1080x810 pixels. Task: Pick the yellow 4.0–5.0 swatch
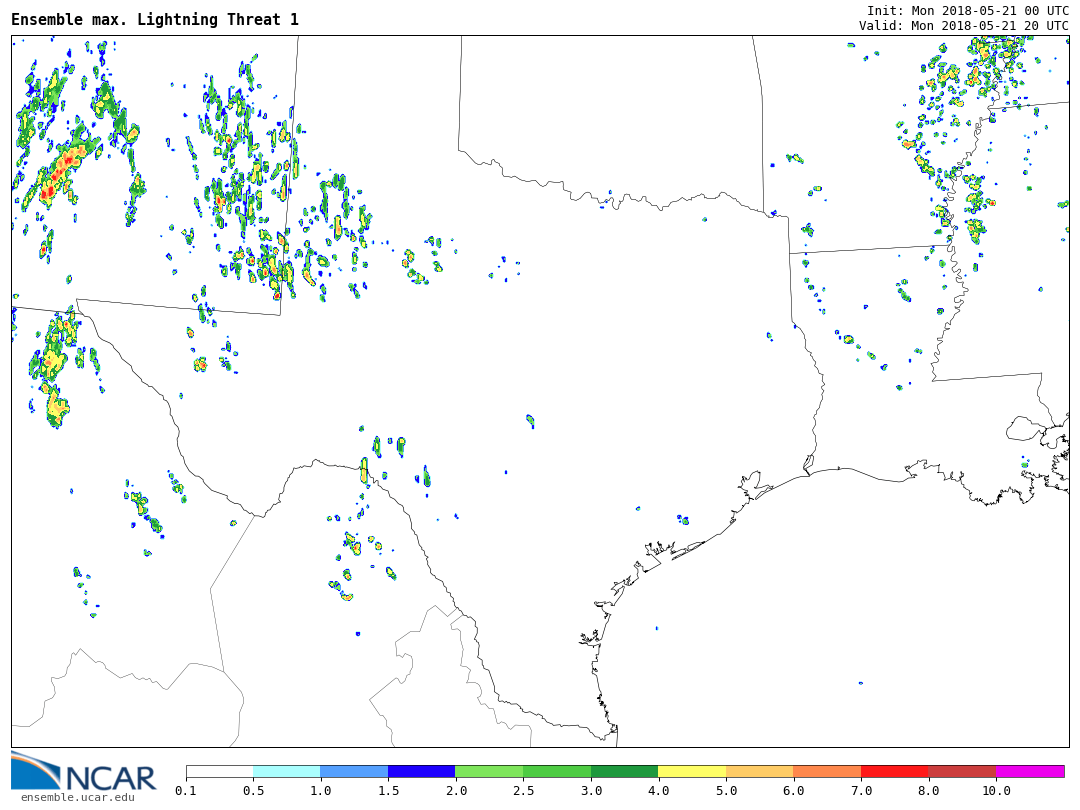click(x=692, y=772)
